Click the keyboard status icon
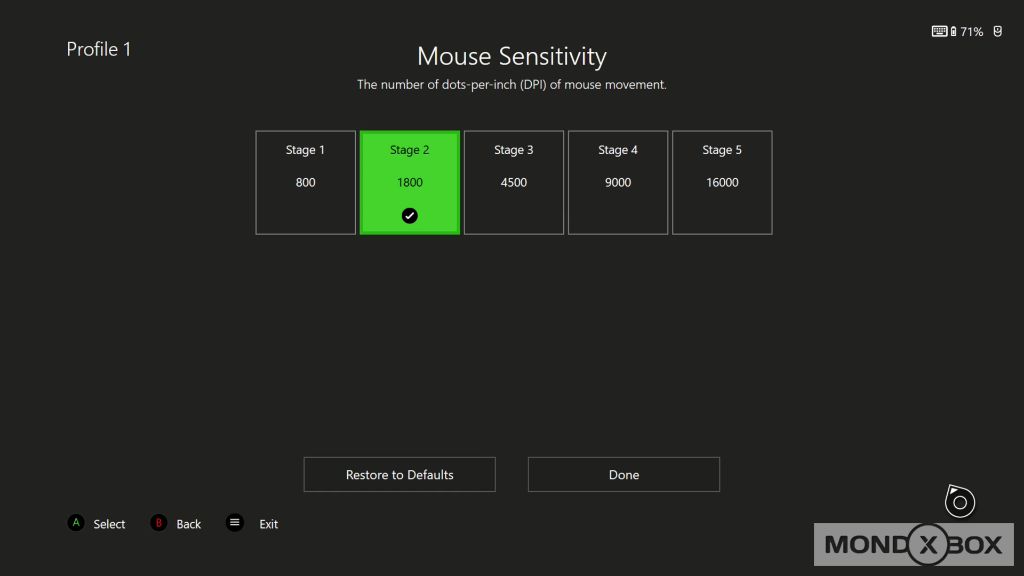This screenshot has width=1024, height=576. pos(939,32)
